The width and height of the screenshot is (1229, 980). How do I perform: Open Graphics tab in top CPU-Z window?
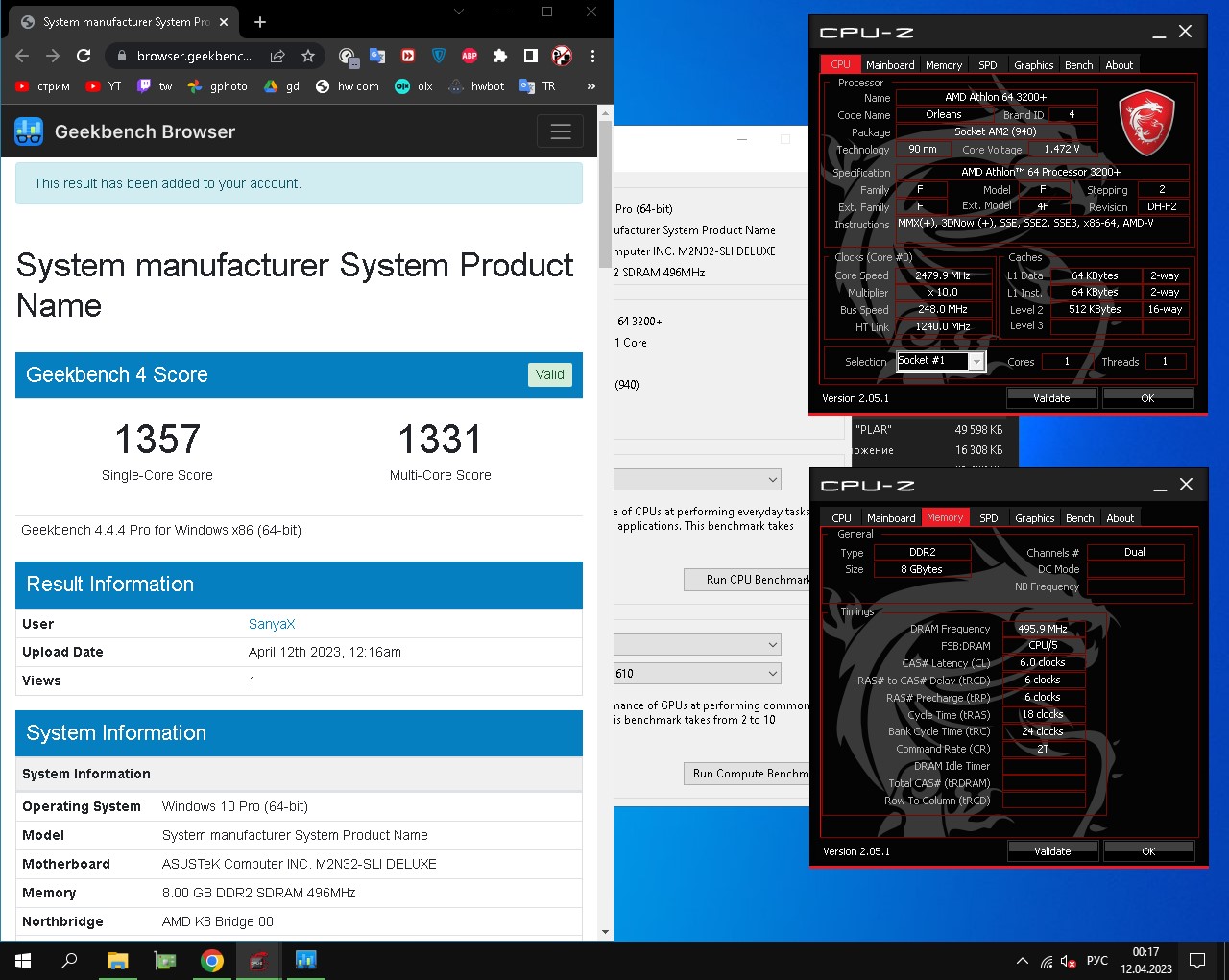pyautogui.click(x=1034, y=65)
